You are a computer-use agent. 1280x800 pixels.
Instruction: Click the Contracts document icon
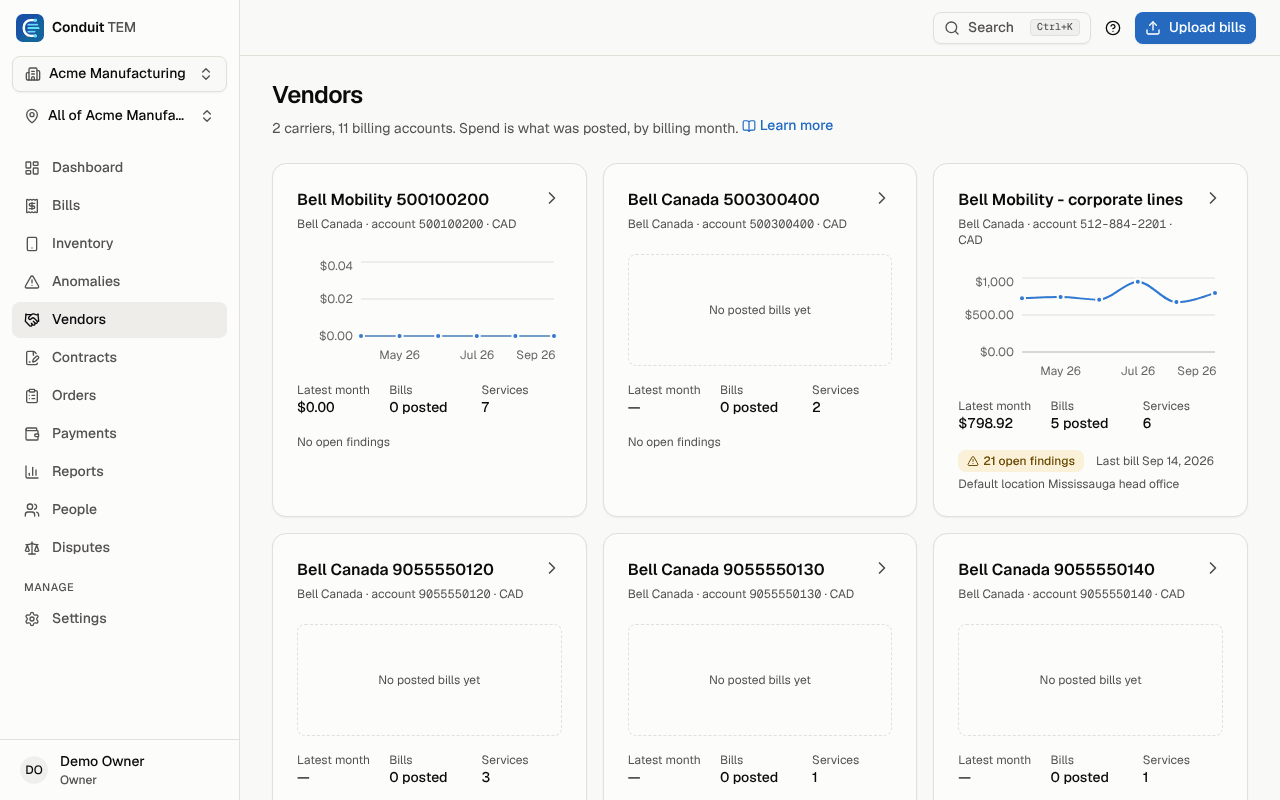coord(32,358)
